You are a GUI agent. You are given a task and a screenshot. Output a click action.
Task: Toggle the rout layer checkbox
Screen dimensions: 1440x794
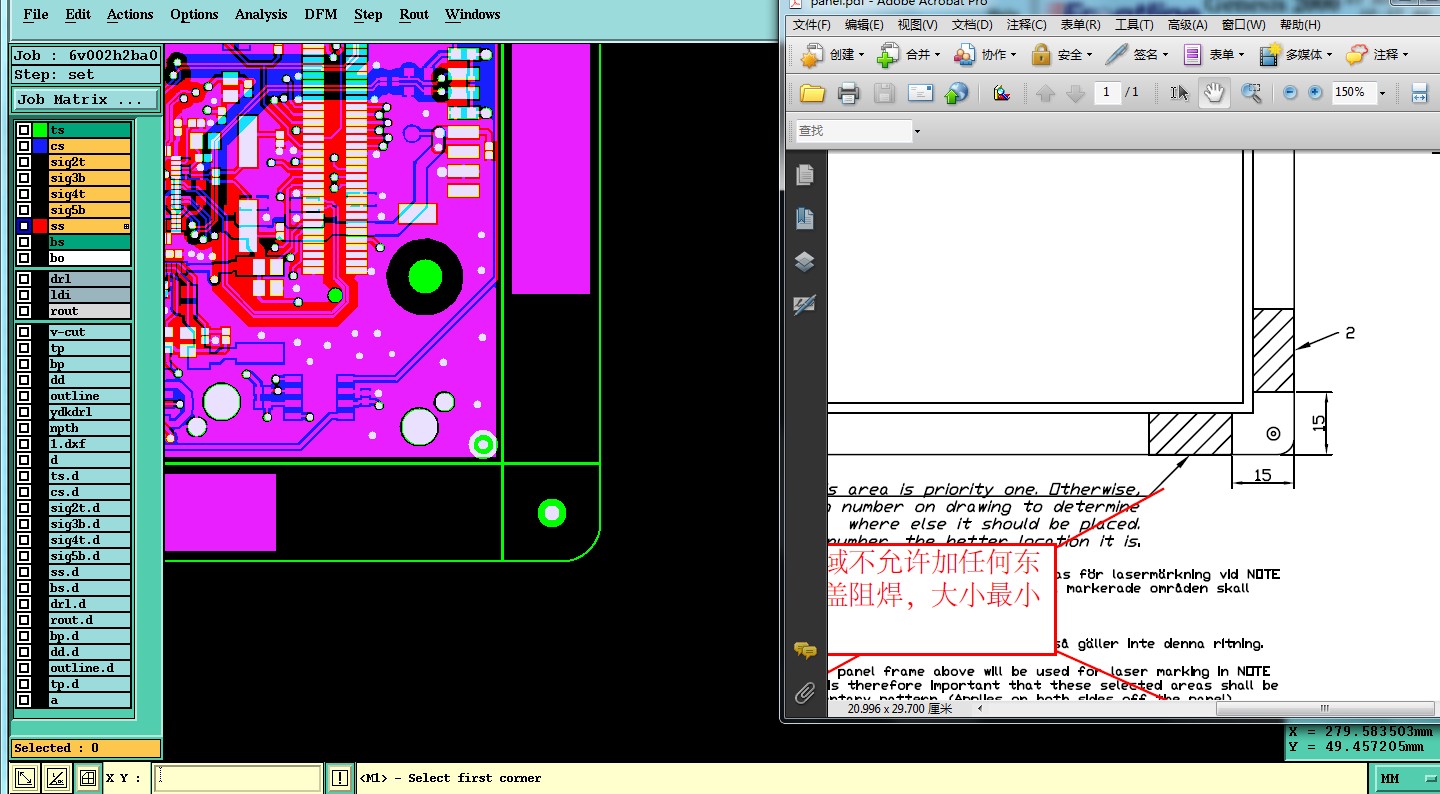click(x=24, y=311)
